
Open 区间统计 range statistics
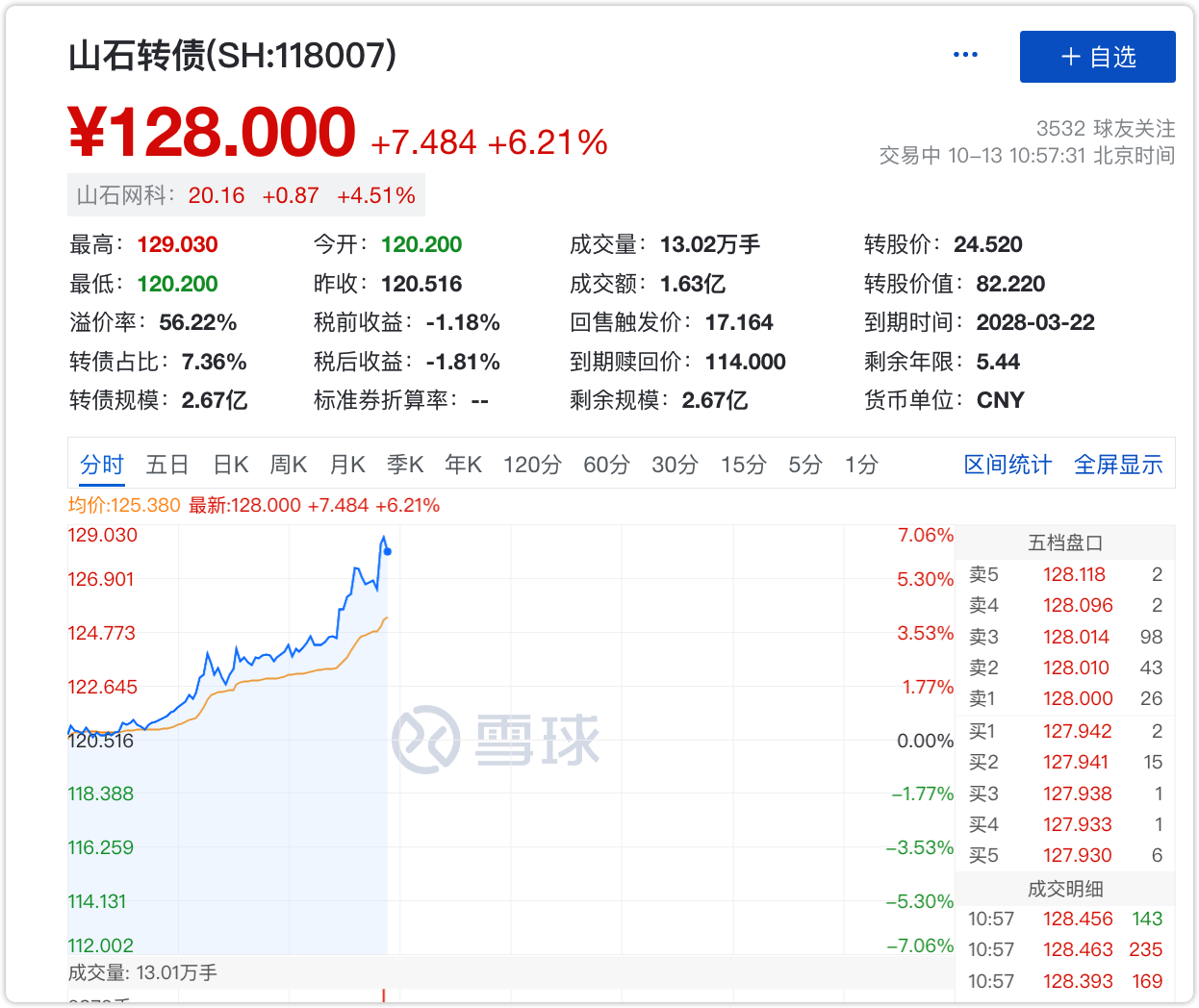(x=1008, y=466)
